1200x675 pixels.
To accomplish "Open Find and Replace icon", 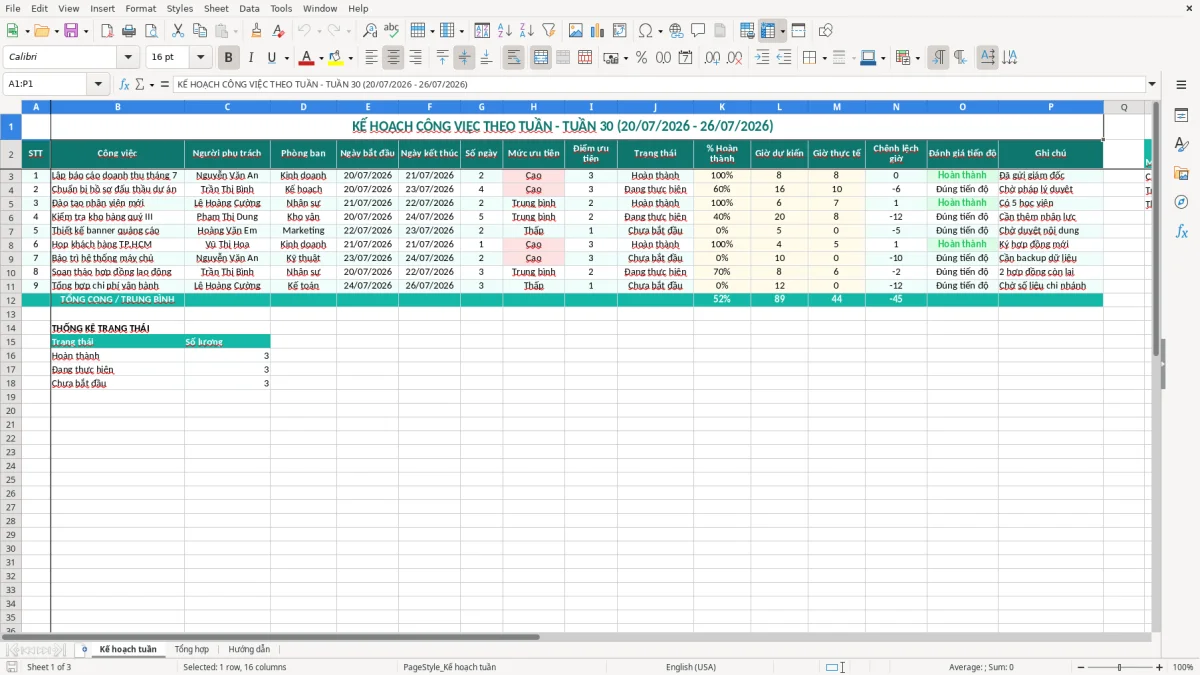I will [370, 31].
